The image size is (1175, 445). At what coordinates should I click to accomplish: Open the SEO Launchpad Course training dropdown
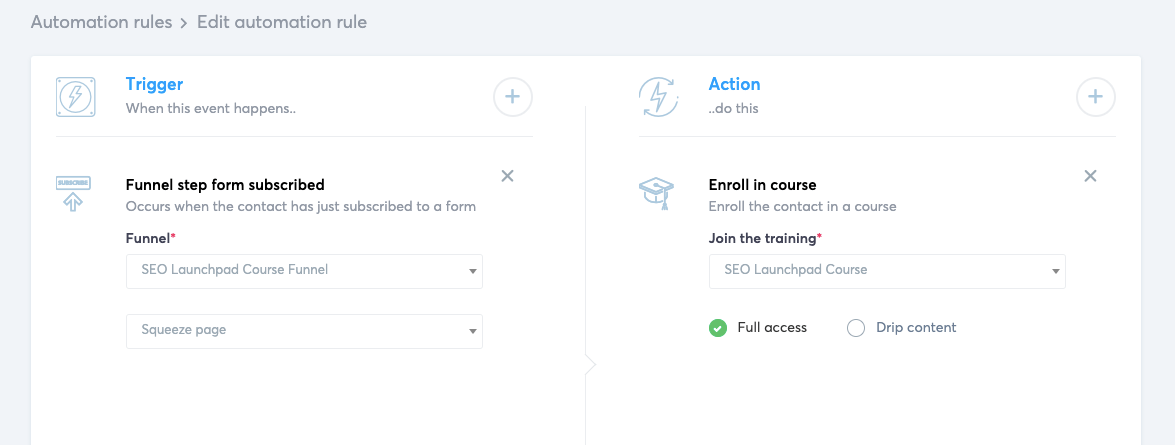(887, 270)
